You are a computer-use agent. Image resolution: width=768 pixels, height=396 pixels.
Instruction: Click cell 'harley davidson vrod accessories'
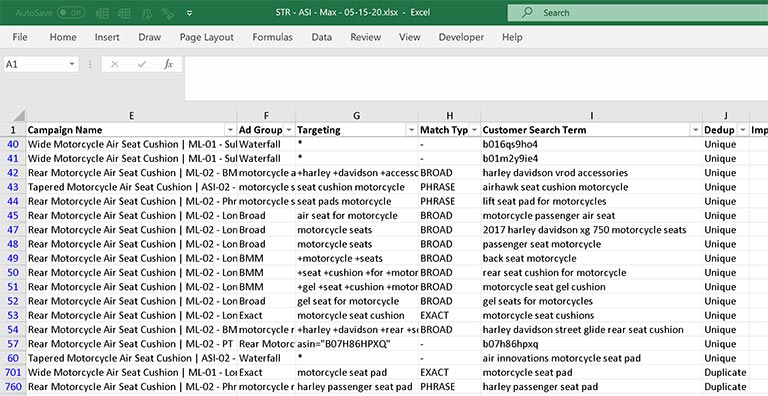[x=592, y=173]
